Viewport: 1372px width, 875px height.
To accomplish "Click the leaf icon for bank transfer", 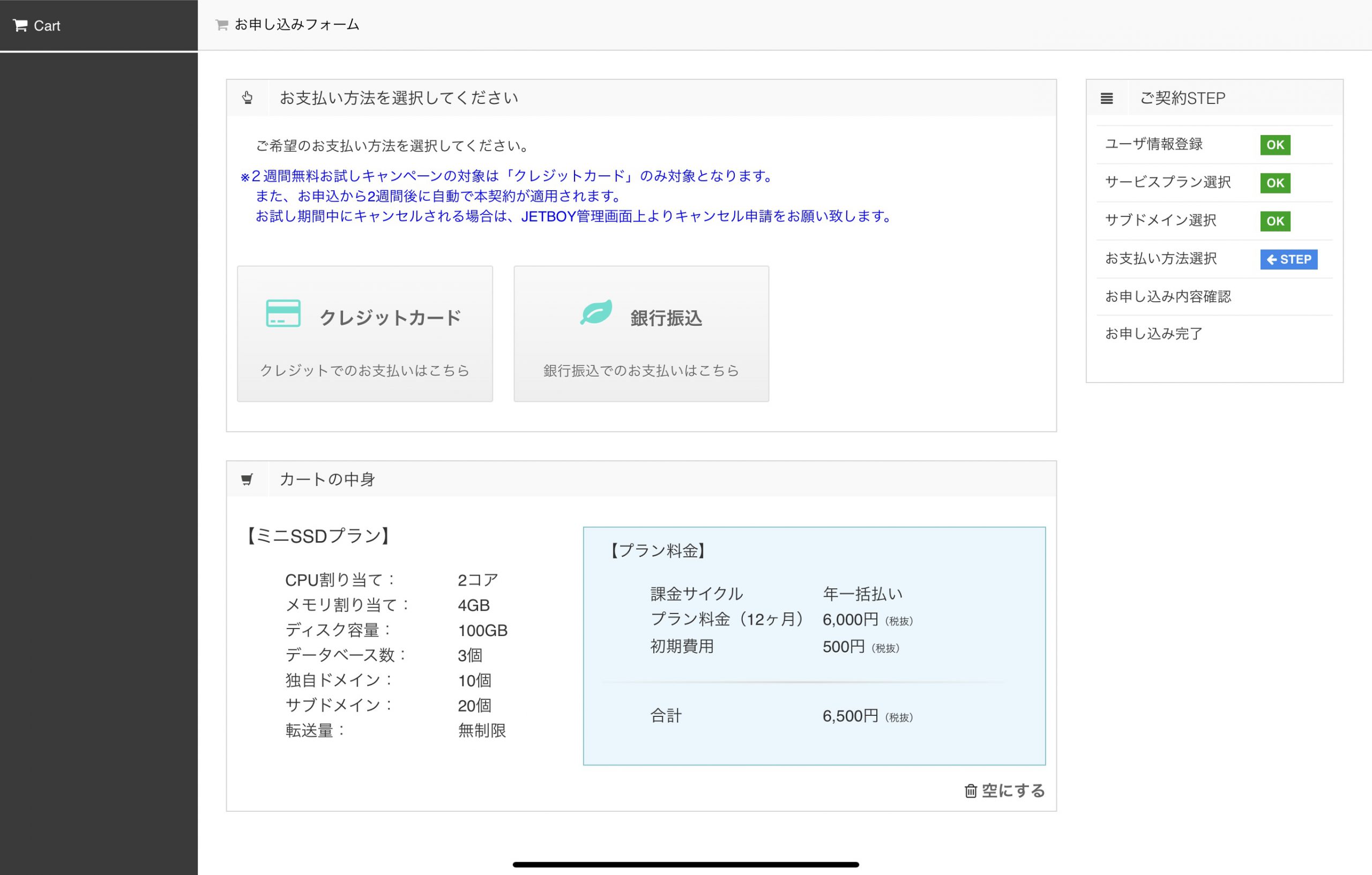I will 596,312.
